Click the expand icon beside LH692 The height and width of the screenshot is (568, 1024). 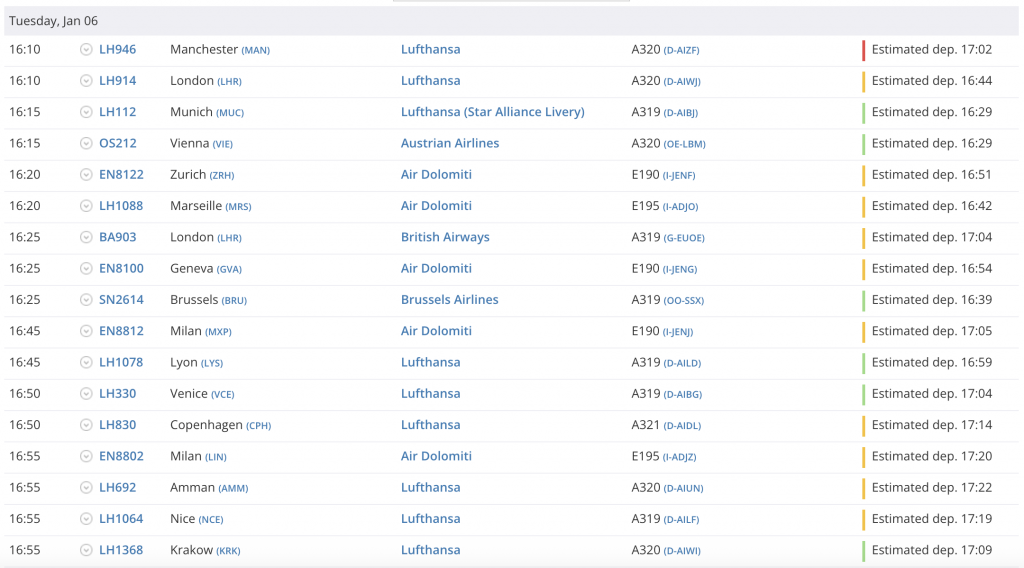click(86, 488)
